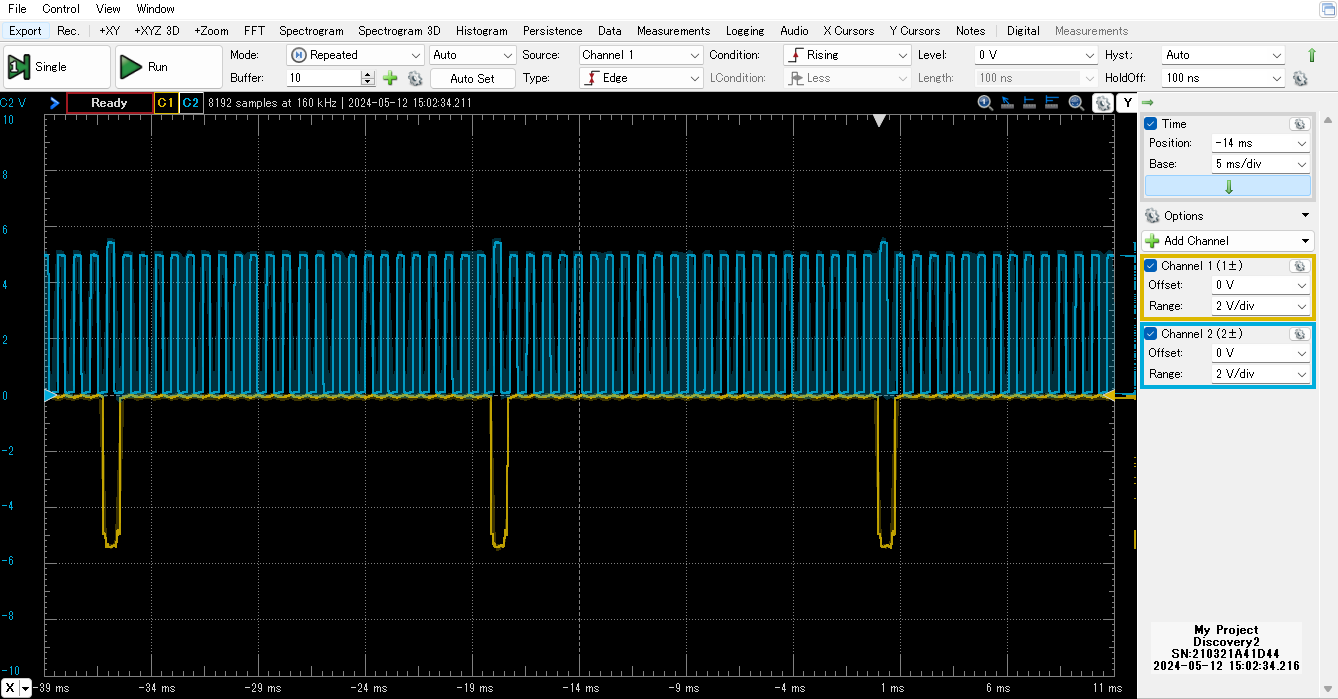Open Channel 2 settings gear
The width and height of the screenshot is (1338, 699).
pyautogui.click(x=1299, y=333)
